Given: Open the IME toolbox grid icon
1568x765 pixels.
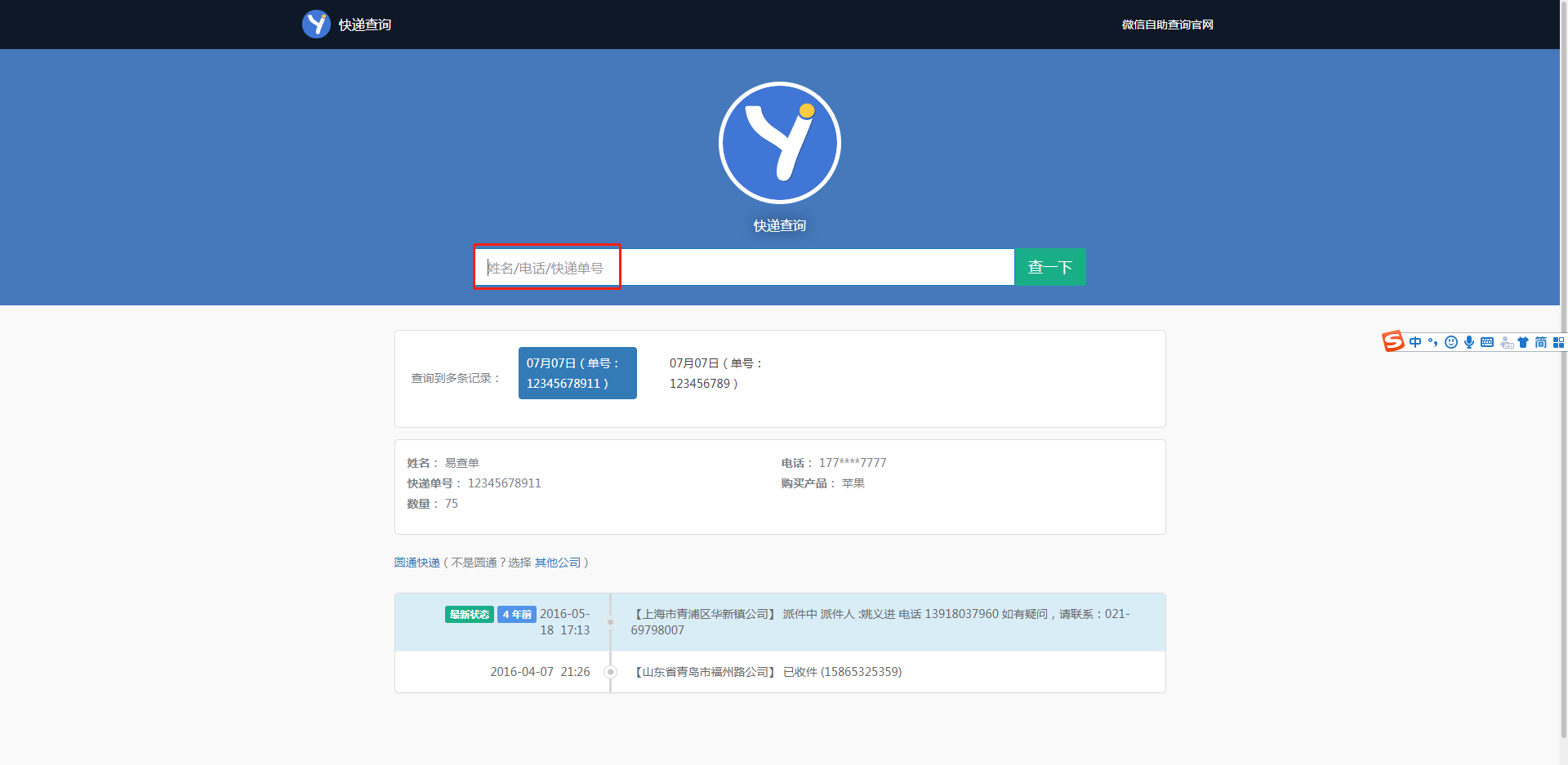Looking at the screenshot, I should pos(1558,342).
